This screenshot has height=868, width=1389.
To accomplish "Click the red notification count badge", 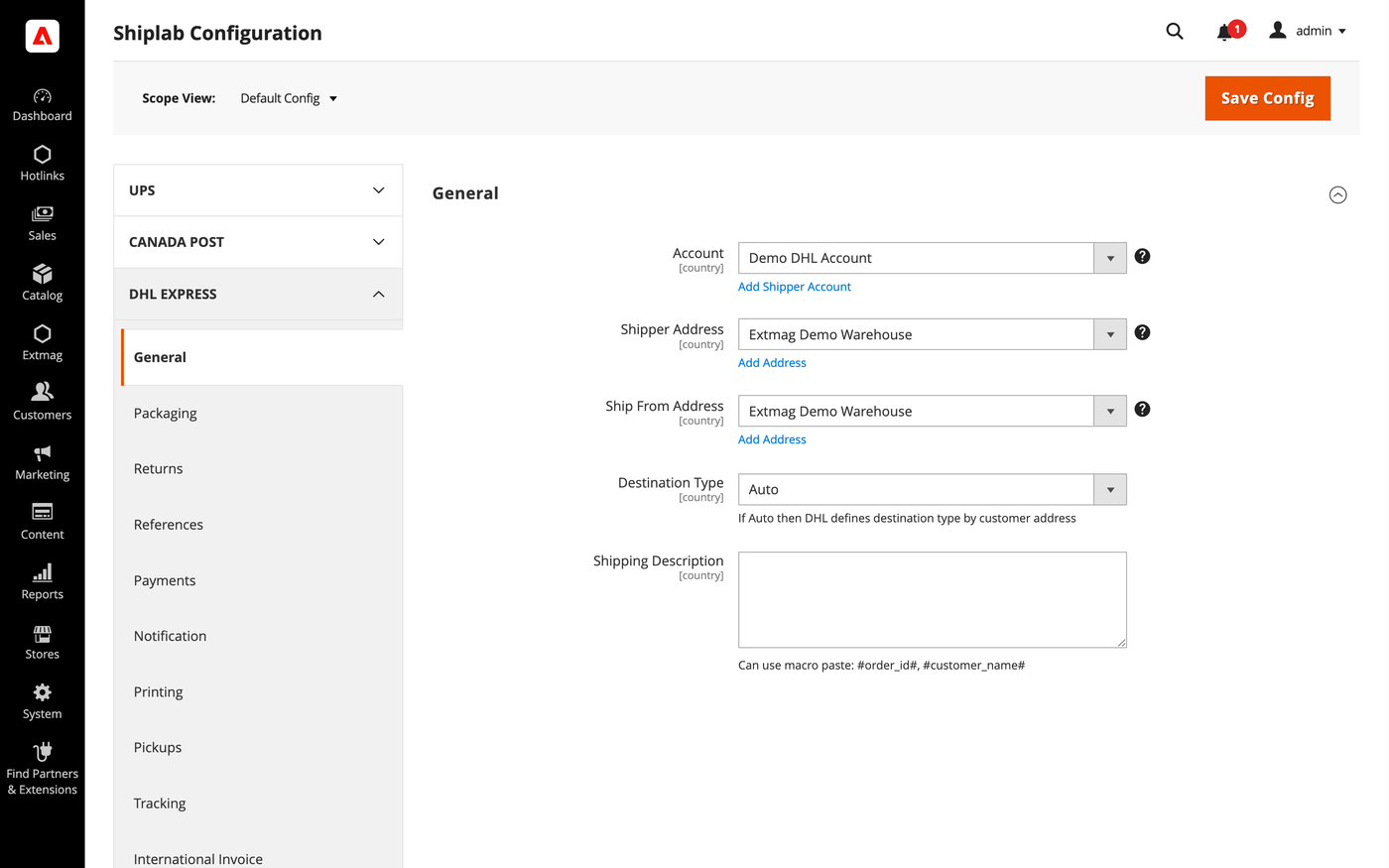I will tap(1237, 29).
